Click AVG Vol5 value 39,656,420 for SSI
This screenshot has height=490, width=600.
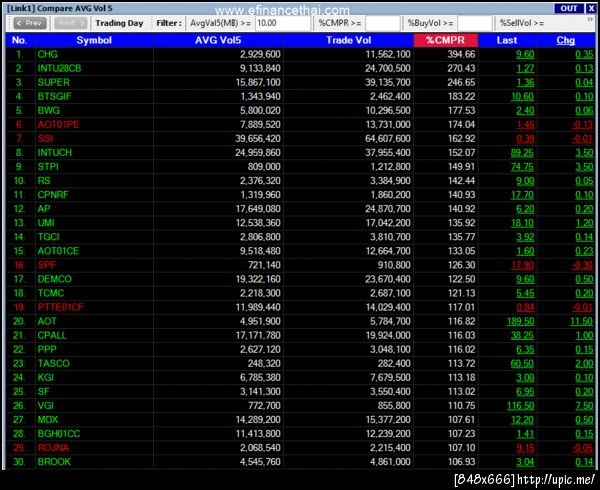click(258, 138)
